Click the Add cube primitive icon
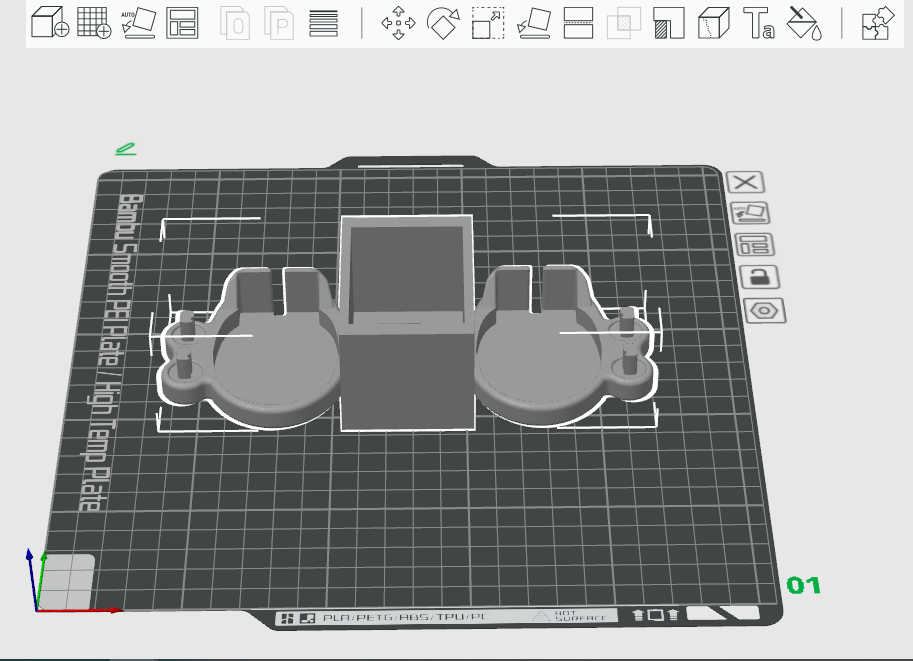The height and width of the screenshot is (661, 913). [x=49, y=23]
